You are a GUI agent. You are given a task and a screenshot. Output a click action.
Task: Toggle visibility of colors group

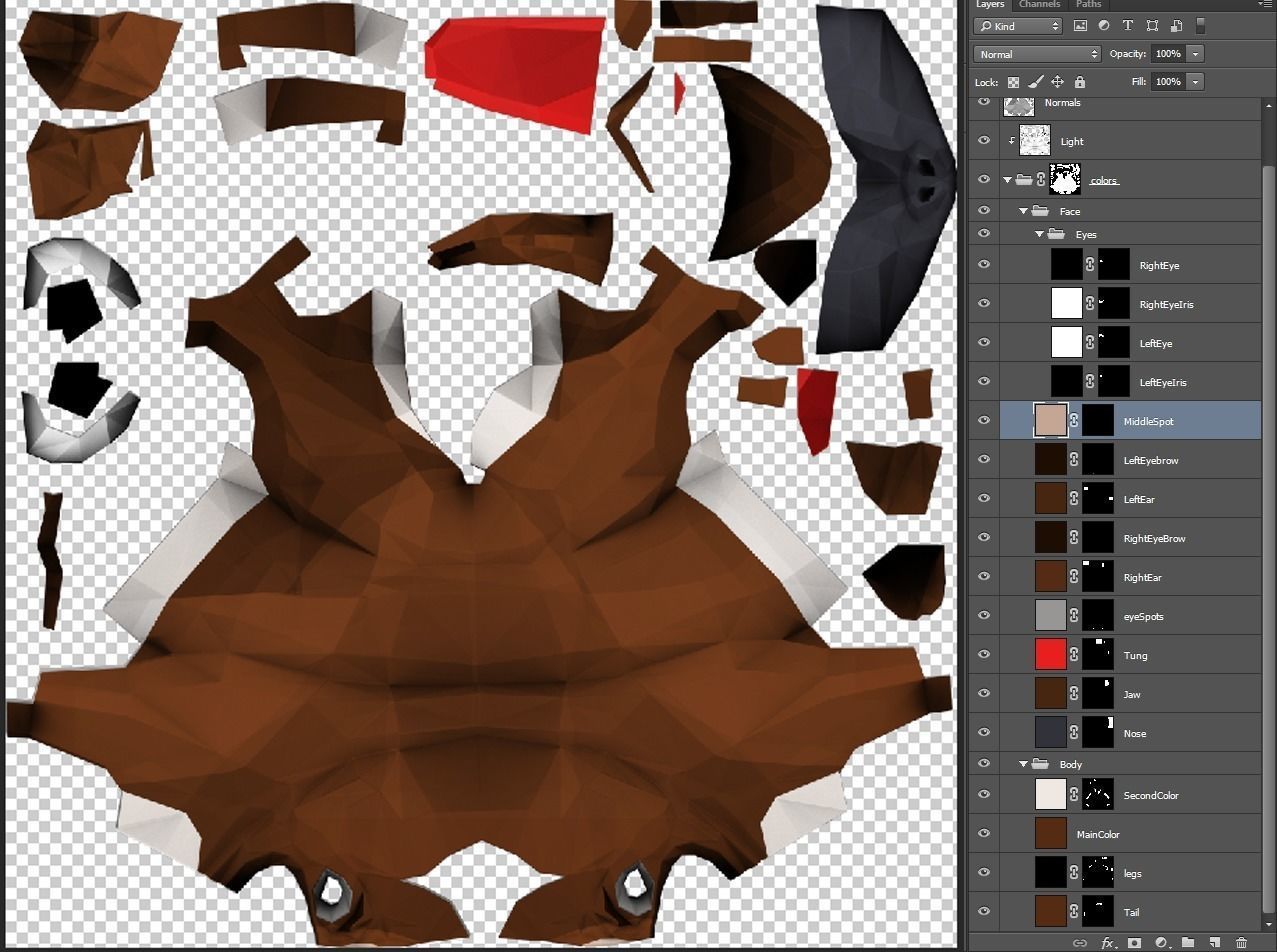984,180
